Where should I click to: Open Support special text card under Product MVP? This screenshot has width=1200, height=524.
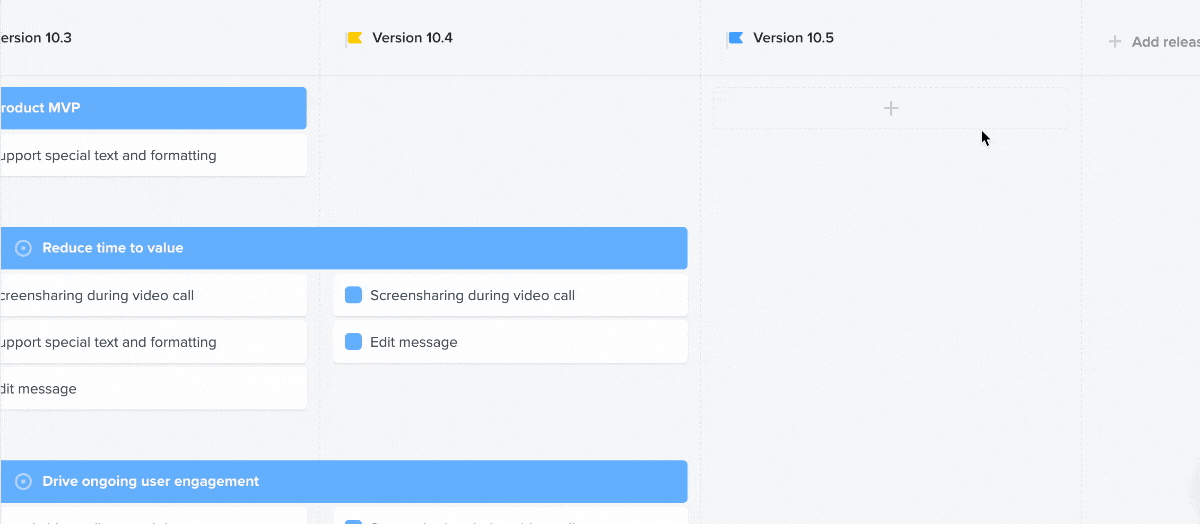coord(153,156)
